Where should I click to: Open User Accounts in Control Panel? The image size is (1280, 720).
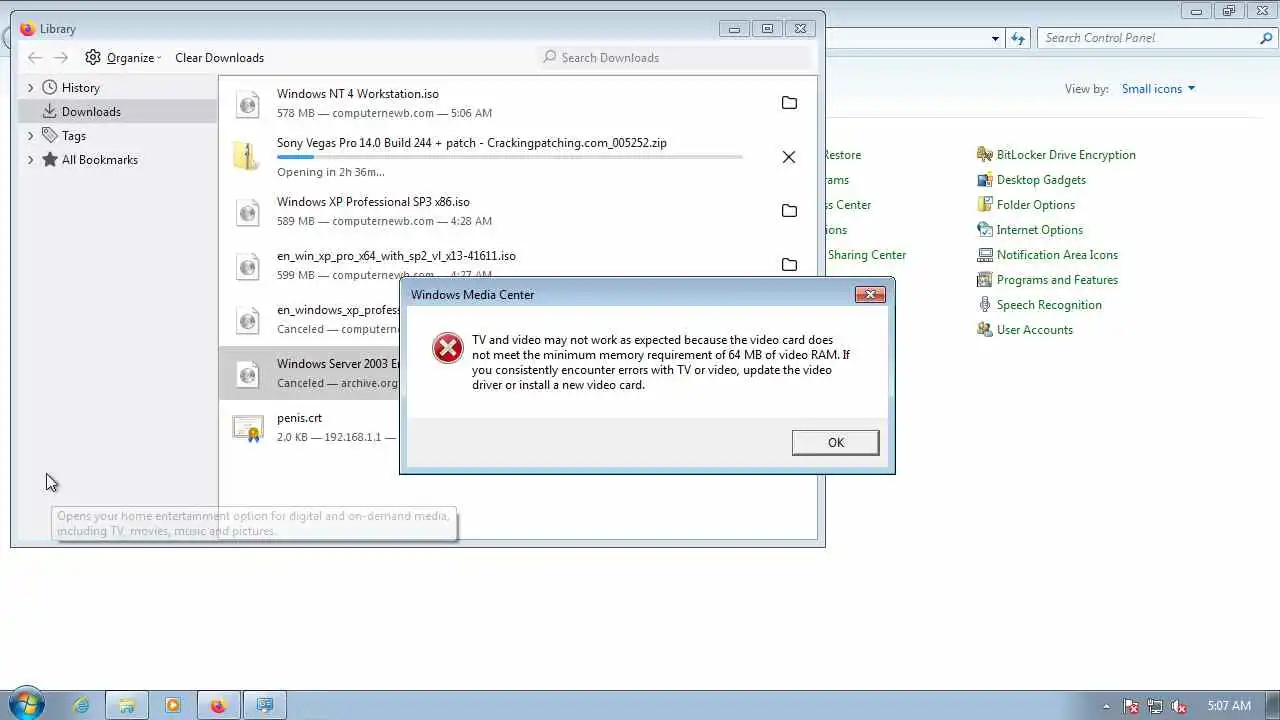point(1035,330)
